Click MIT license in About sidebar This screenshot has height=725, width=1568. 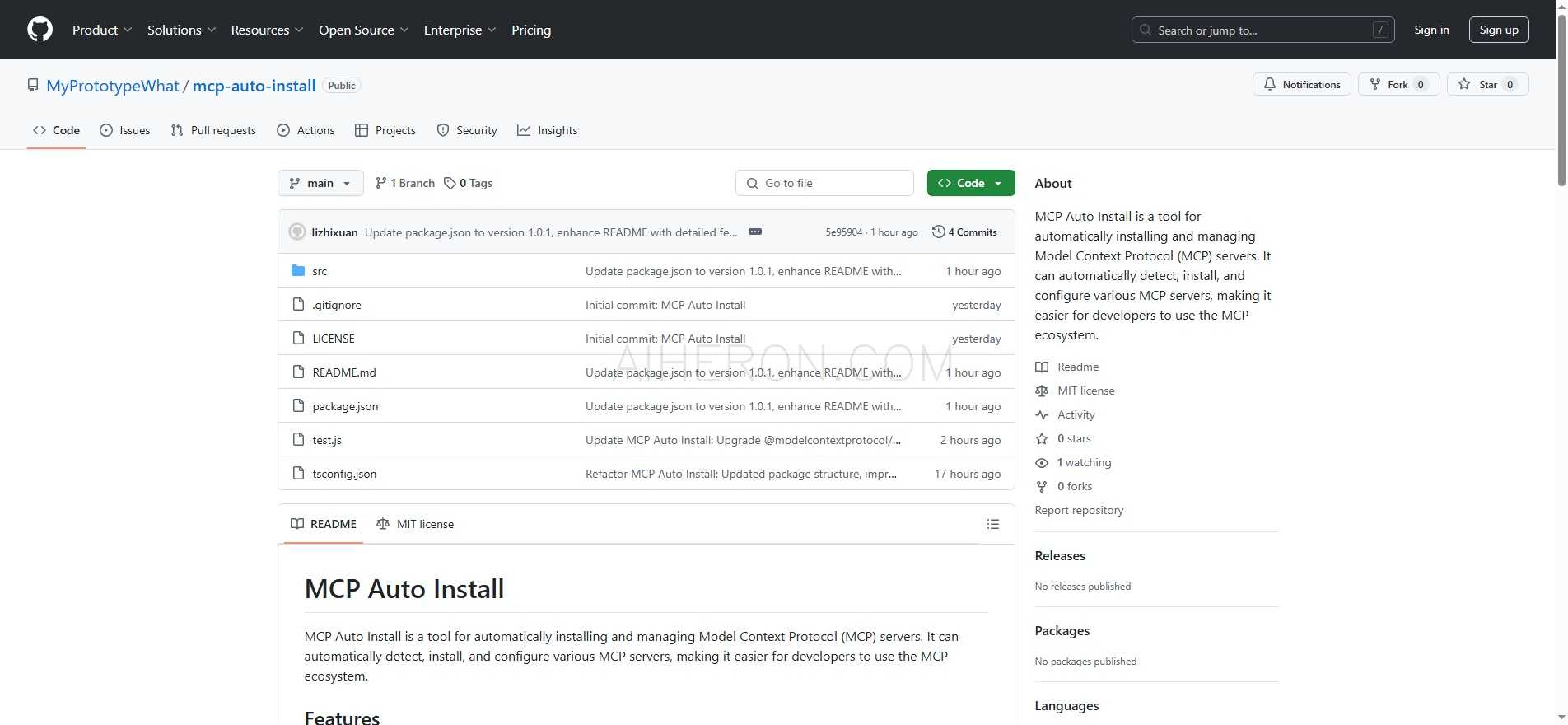(1076, 391)
